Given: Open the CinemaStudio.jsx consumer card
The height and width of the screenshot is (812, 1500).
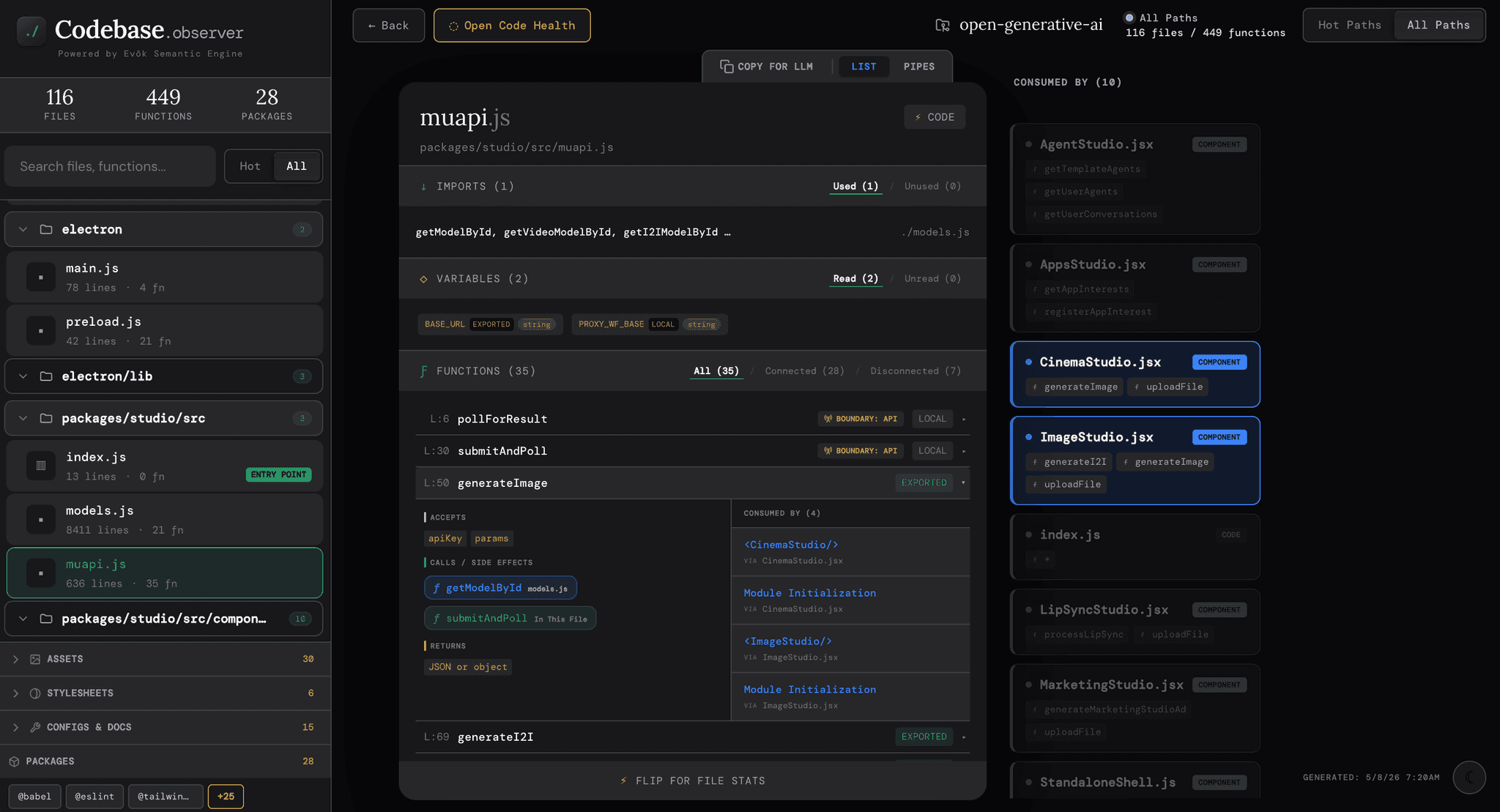Looking at the screenshot, I should [x=1135, y=374].
